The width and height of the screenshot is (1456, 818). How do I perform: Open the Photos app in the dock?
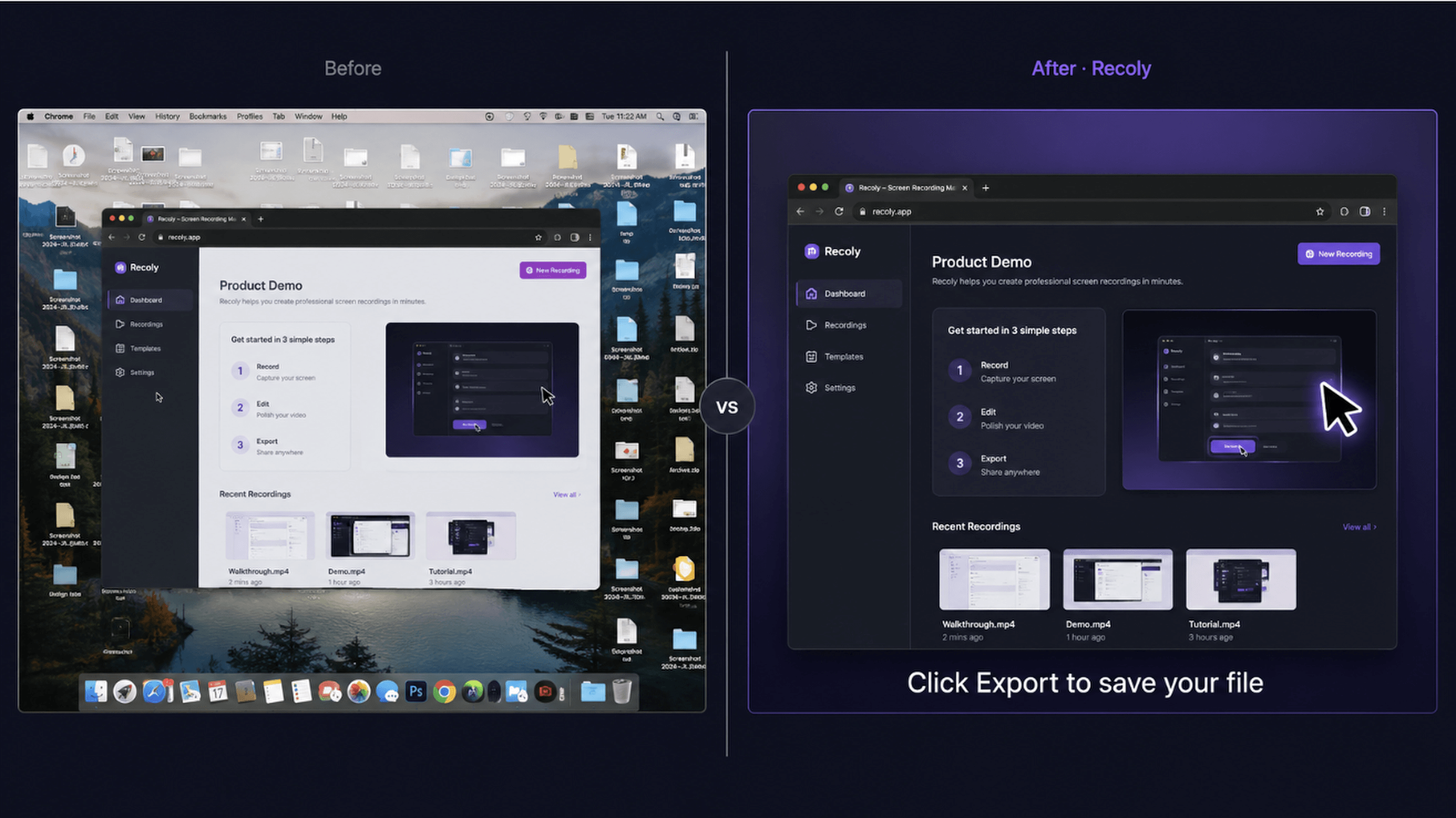(x=359, y=691)
